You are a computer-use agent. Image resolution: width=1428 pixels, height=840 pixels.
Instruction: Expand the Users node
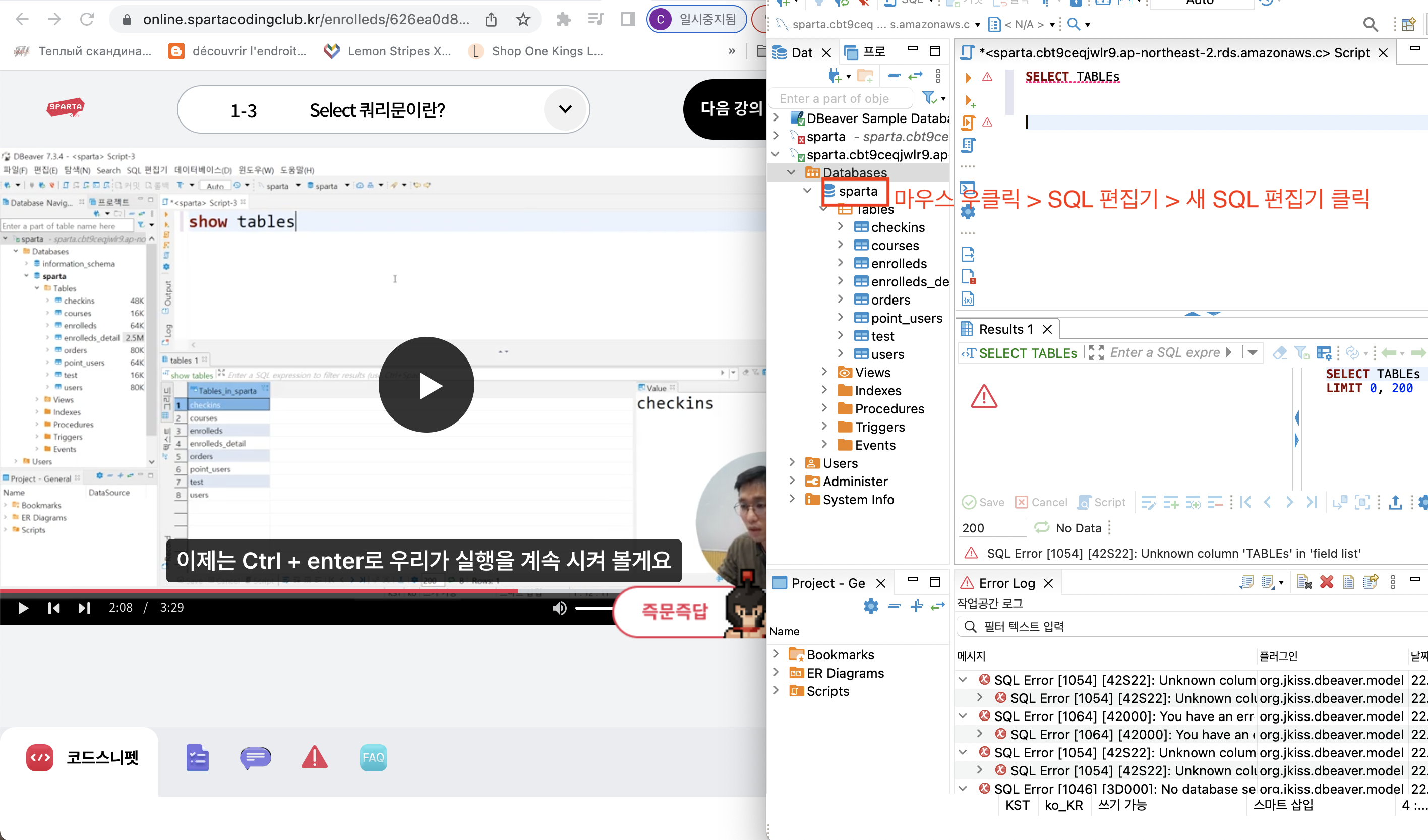pos(792,462)
